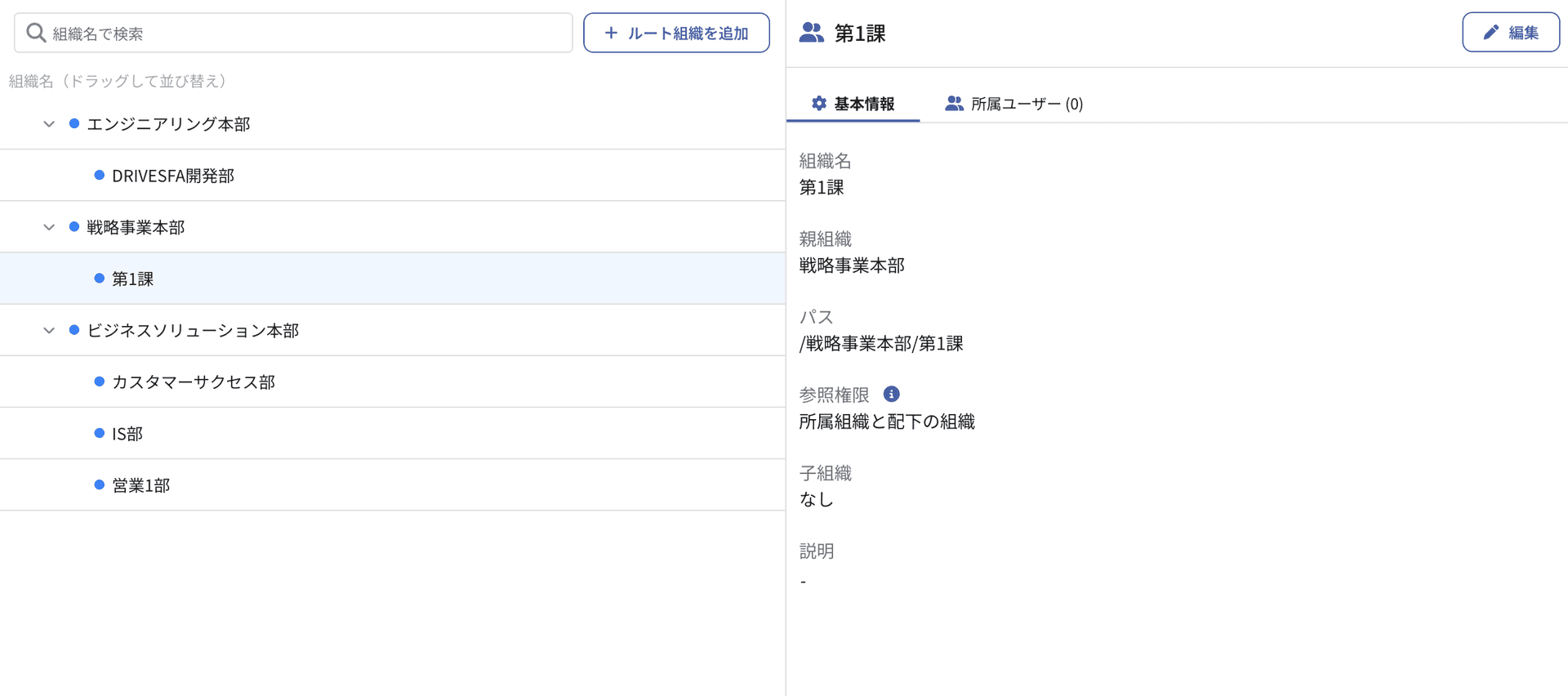The width and height of the screenshot is (1568, 696).
Task: Collapse the ビジネスソリューション本部 tree node
Action: 49,331
